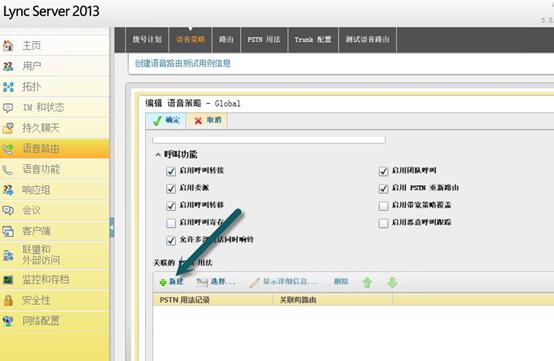Viewport: 554px width, 361px height.
Task: Click the users icon beside 用户
Action: coord(8,66)
